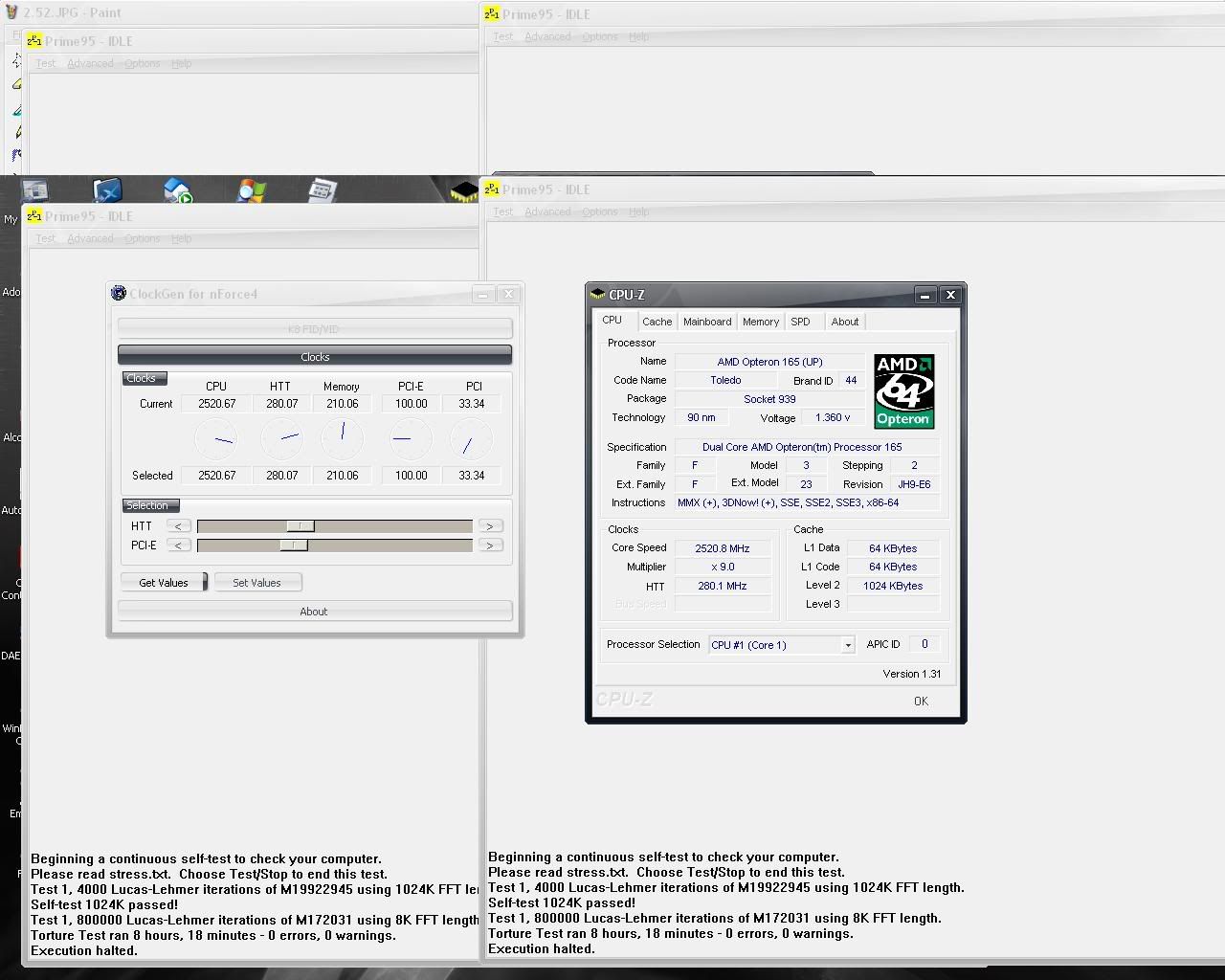This screenshot has height=980, width=1225.
Task: Select the gray notepad-style desktop icon
Action: point(323,190)
